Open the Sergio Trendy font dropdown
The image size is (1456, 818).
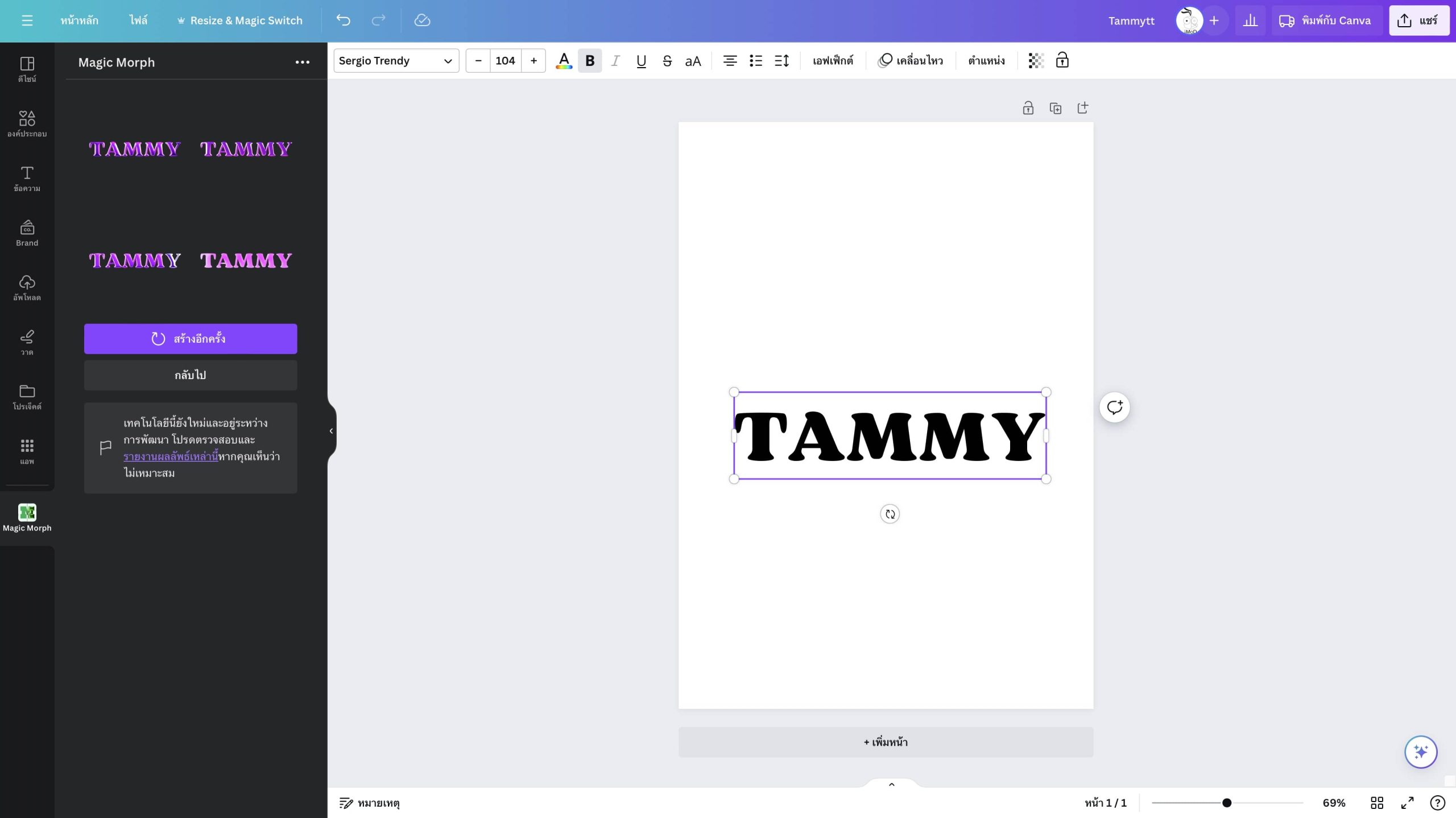click(x=396, y=60)
